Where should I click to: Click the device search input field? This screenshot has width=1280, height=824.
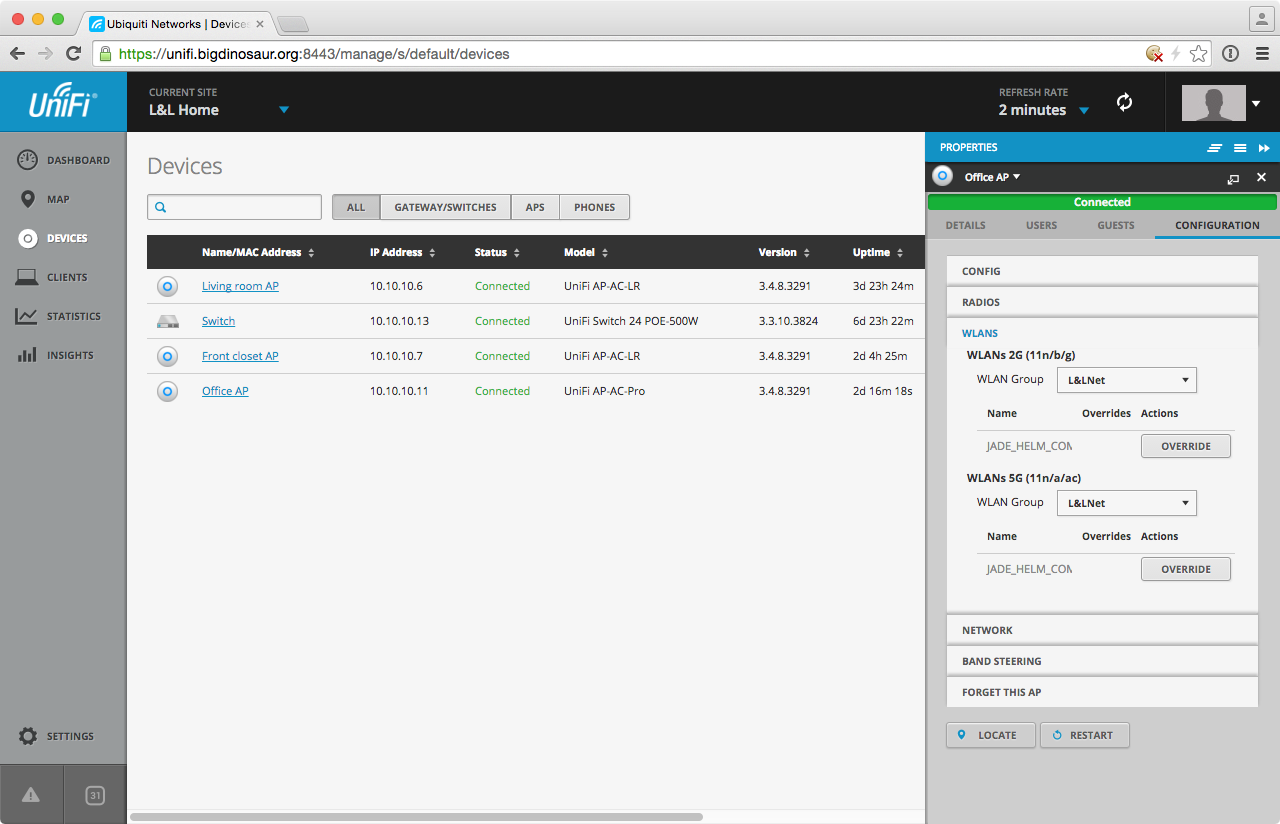coord(242,207)
